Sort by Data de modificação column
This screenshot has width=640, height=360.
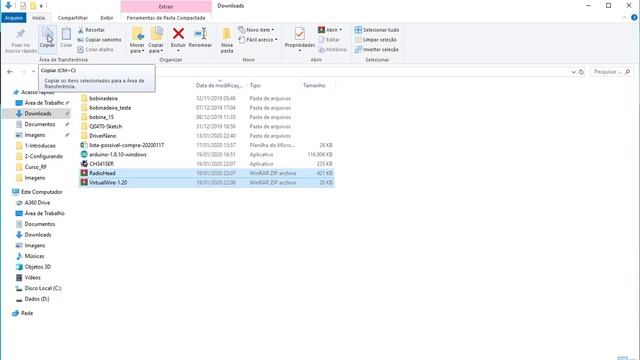pos(219,85)
